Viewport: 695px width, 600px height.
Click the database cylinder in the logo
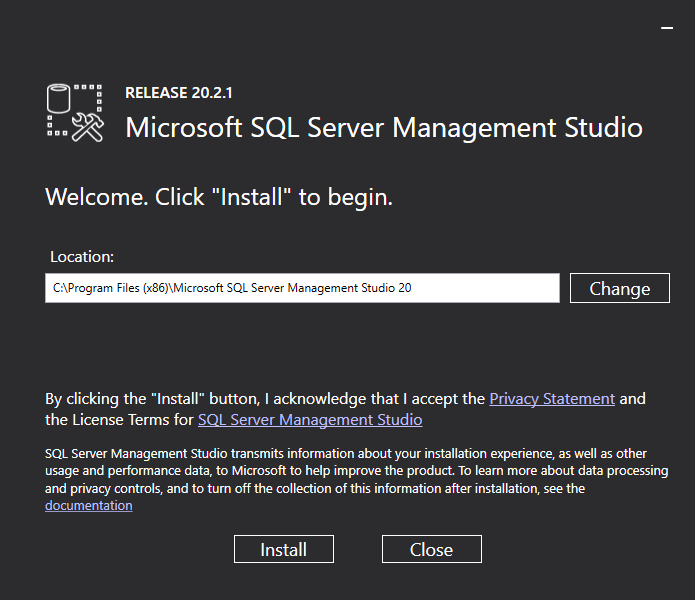60,99
